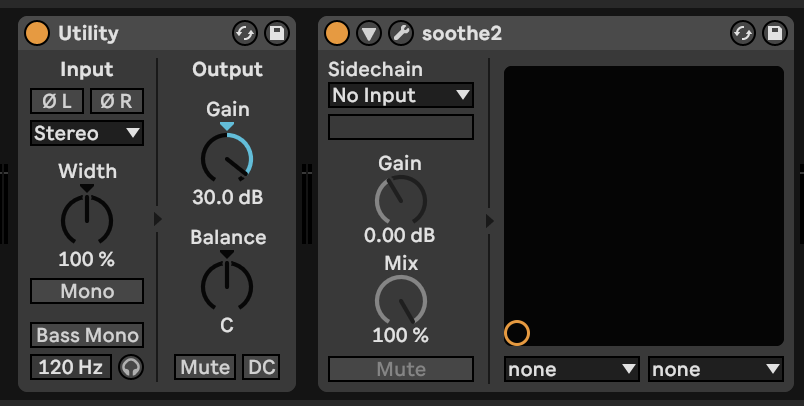Click the Utility output Gain knob

click(227, 157)
